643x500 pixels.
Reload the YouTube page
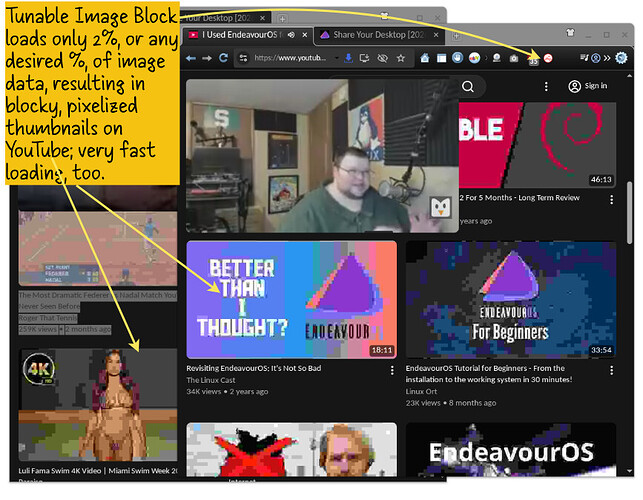pyautogui.click(x=223, y=58)
